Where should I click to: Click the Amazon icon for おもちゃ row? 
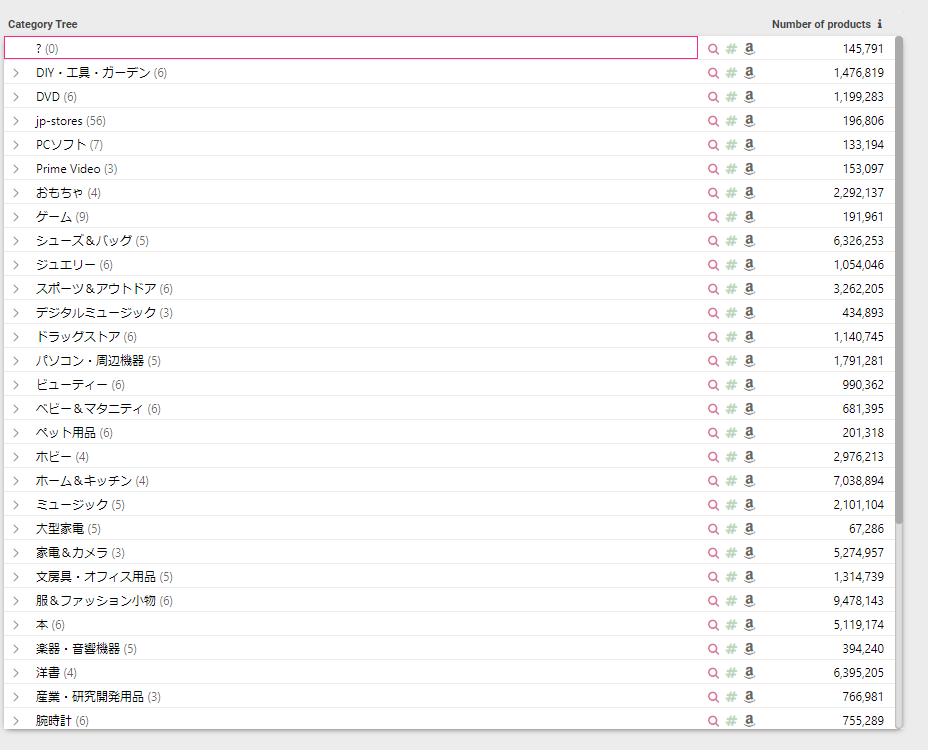click(x=749, y=193)
